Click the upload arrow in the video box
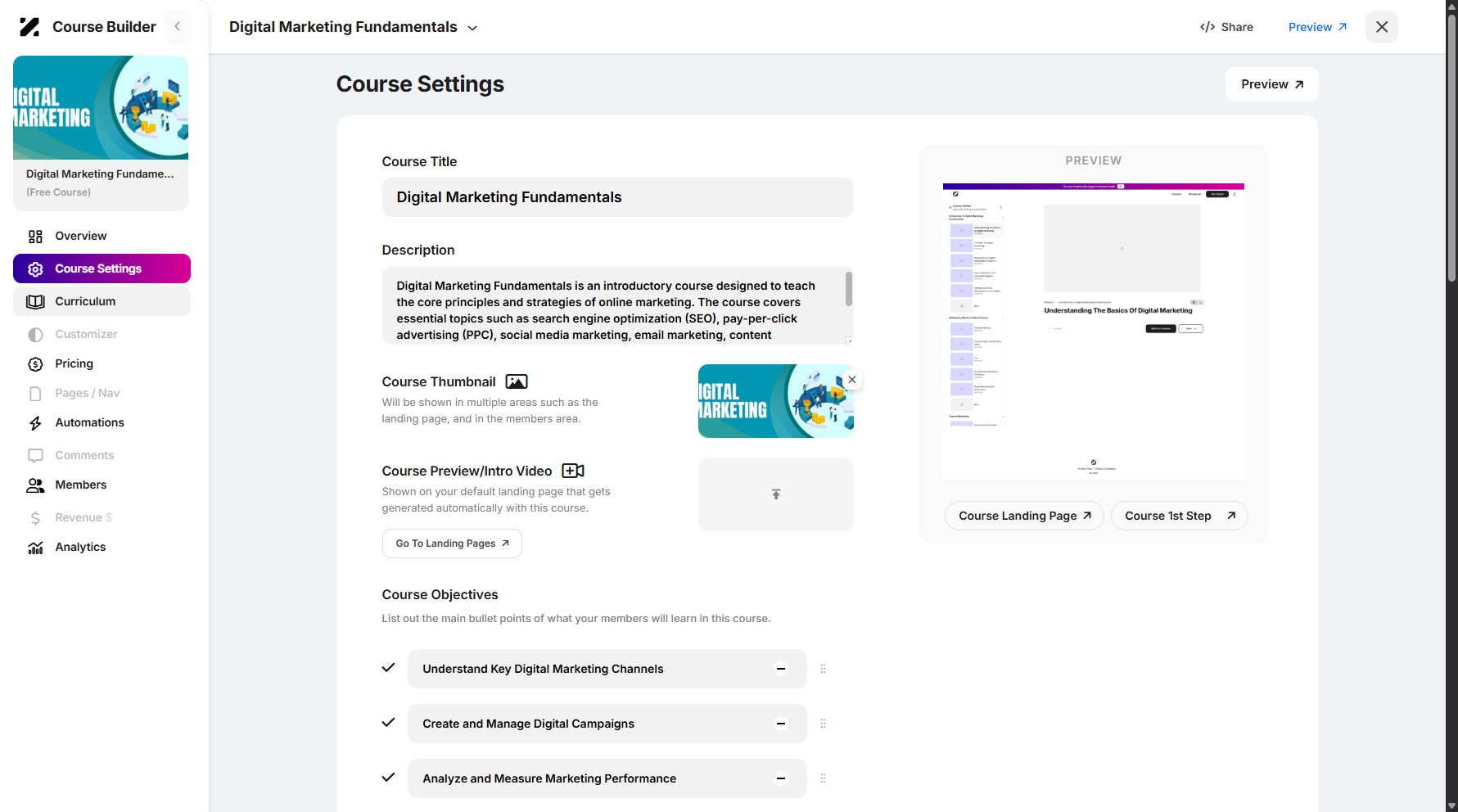Screen dimensions: 1458x812 [776, 494]
